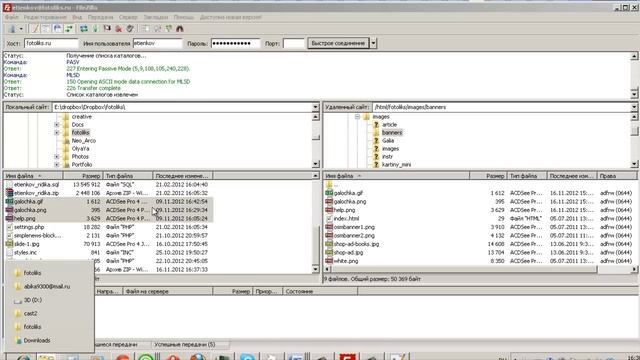Expand the Photos folder in local tree
This screenshot has height=360, width=640.
click(x=57, y=157)
